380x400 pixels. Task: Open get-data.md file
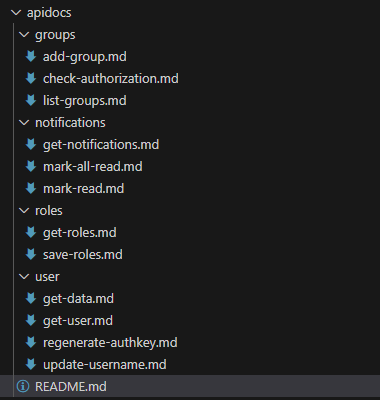[x=78, y=299]
